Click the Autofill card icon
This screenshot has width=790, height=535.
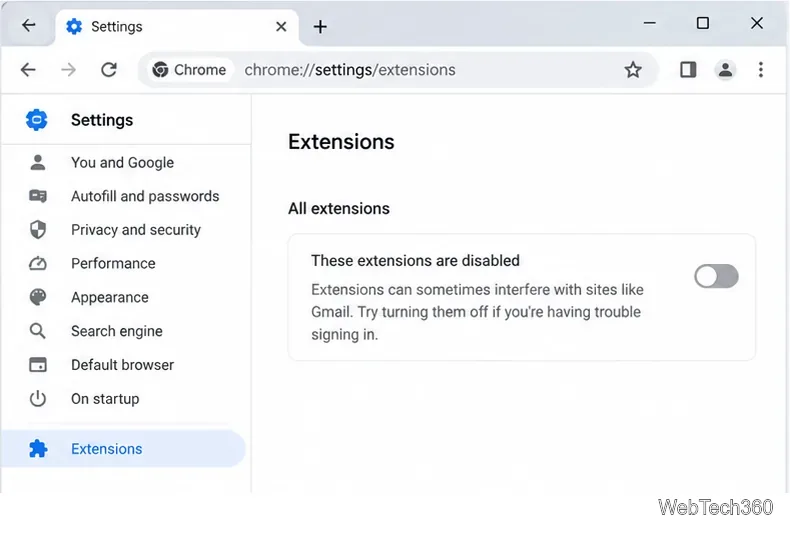[x=38, y=195]
